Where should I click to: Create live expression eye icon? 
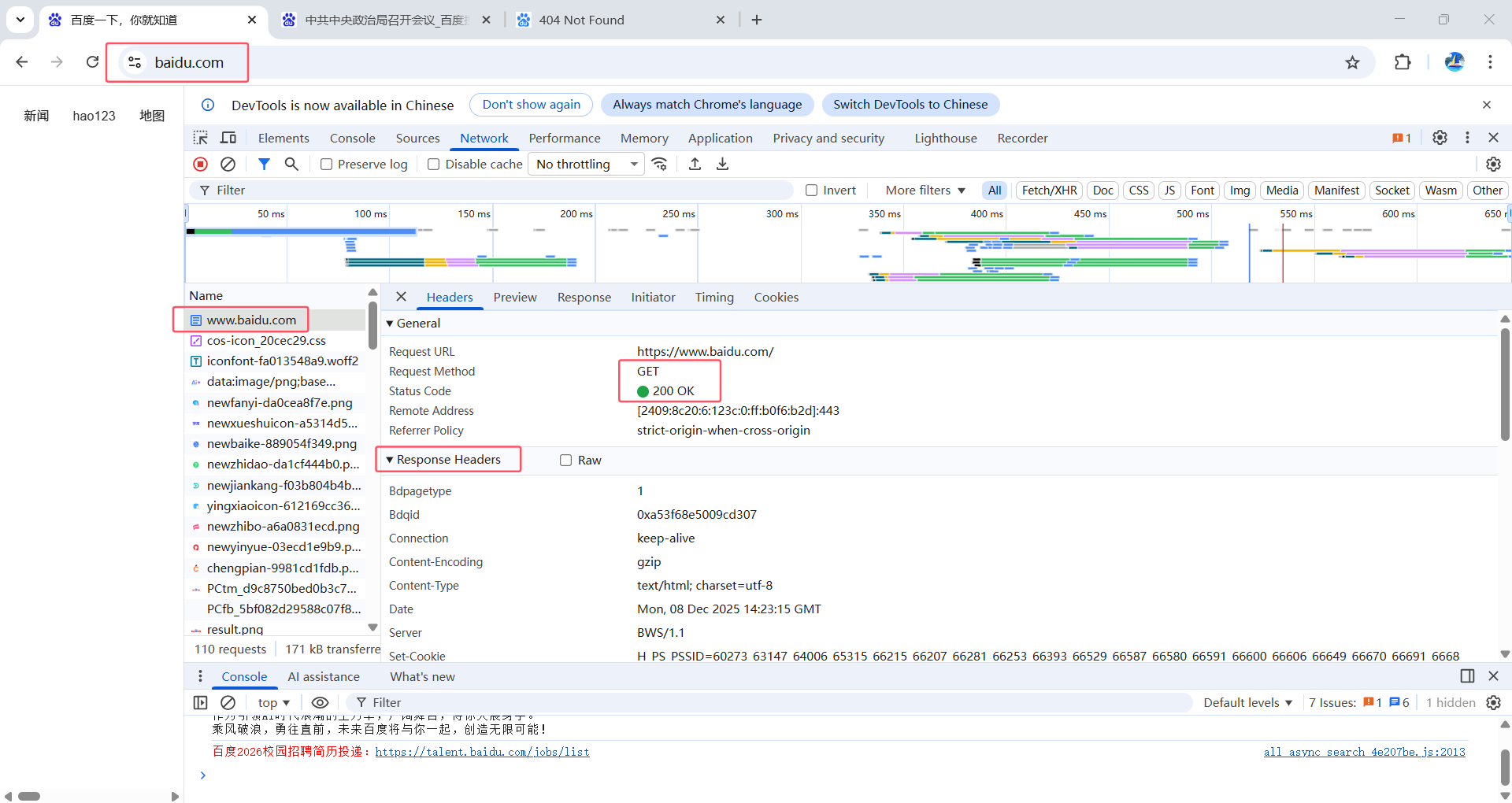coord(320,702)
